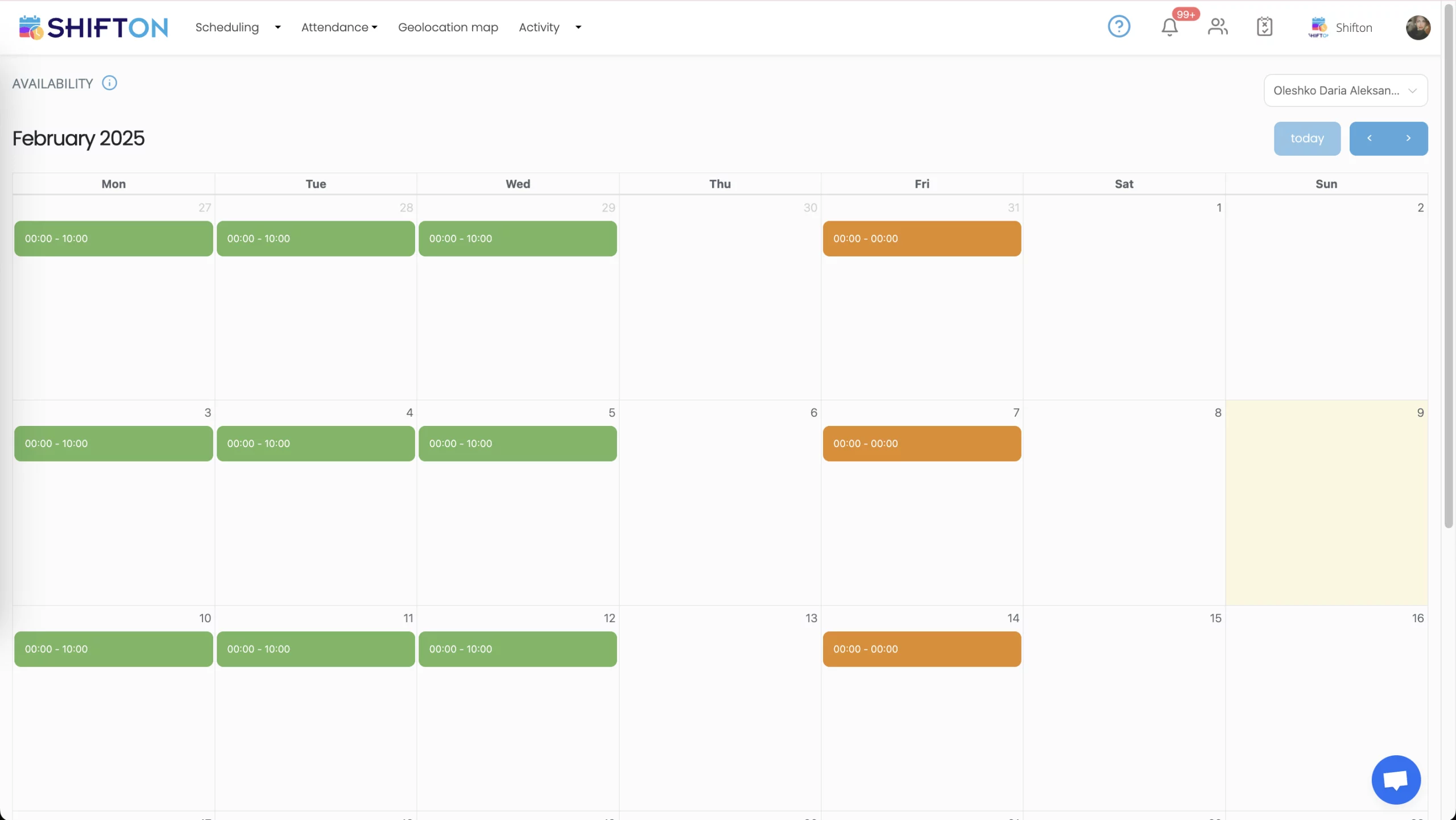Open the Oleshko Daria employee selector

pyautogui.click(x=1345, y=90)
